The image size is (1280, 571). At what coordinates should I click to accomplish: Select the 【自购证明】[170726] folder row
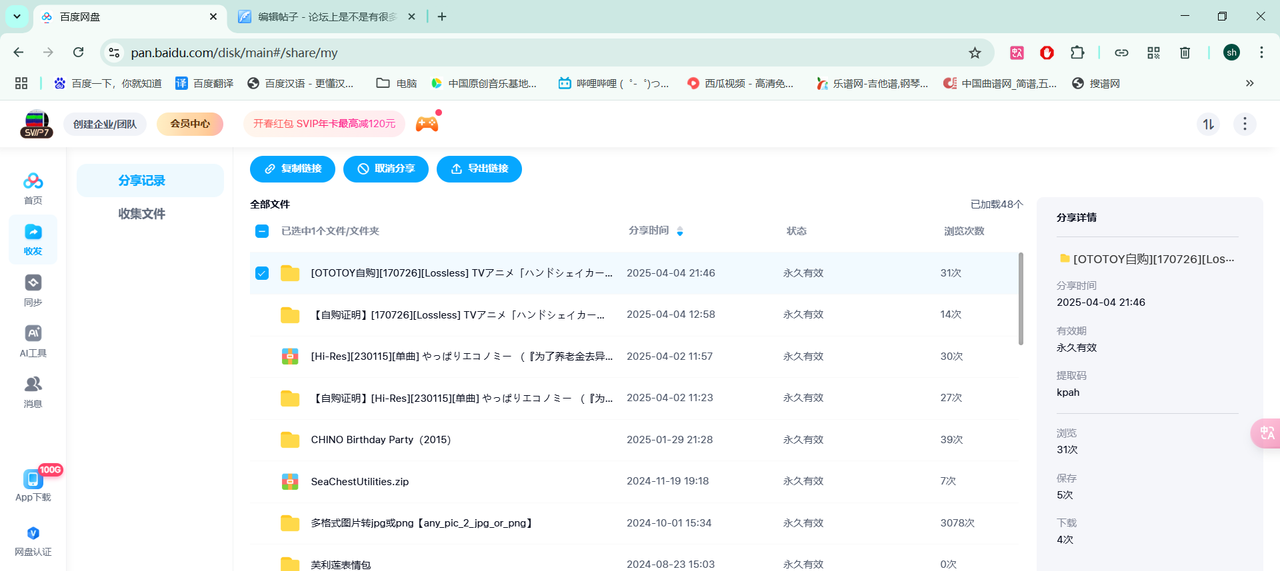[636, 315]
